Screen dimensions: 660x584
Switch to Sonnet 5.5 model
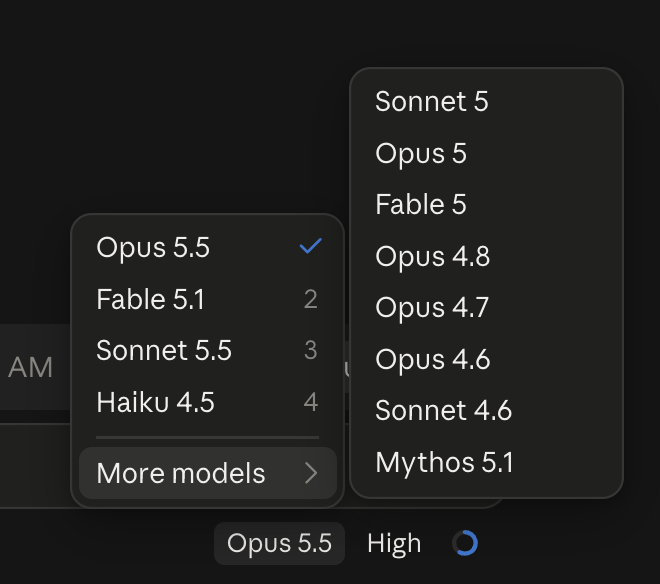click(208, 350)
